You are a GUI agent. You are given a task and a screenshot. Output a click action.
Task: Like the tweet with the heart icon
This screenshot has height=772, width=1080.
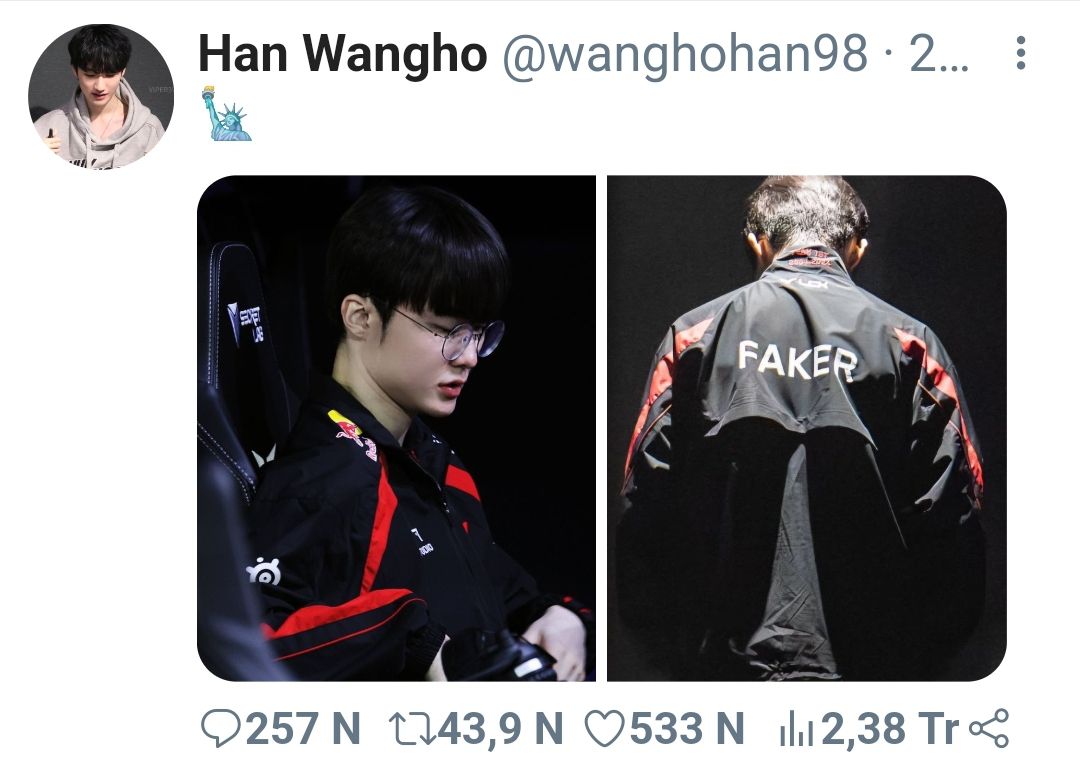[x=604, y=728]
